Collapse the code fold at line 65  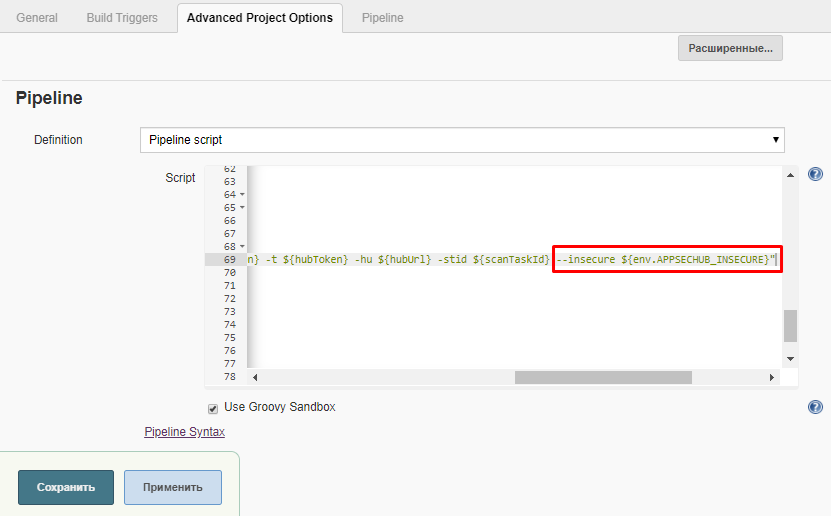[242, 207]
